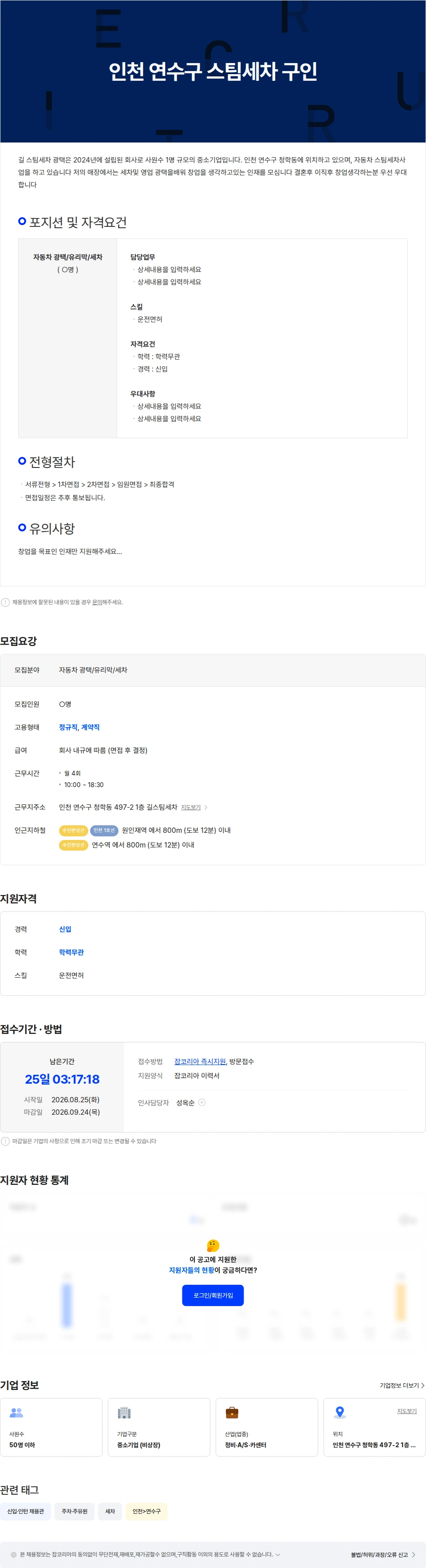Open the 지도보기 link next to work address
Screen dimensions: 426x1568
click(190, 807)
